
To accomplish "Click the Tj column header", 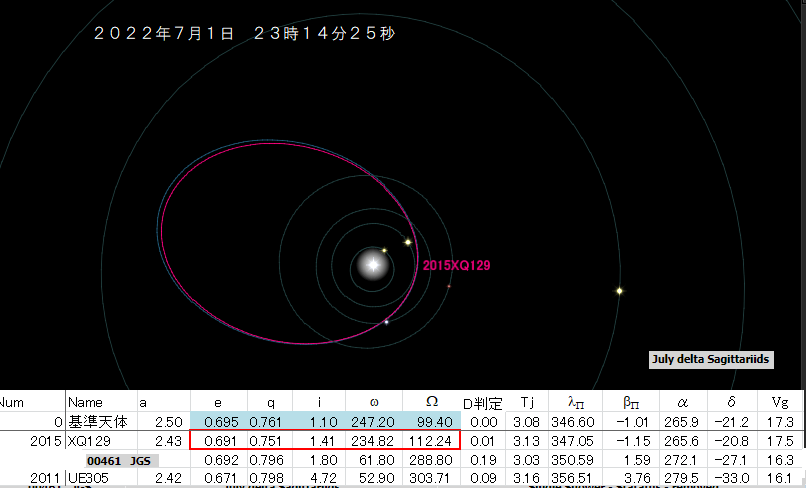I will click(525, 402).
